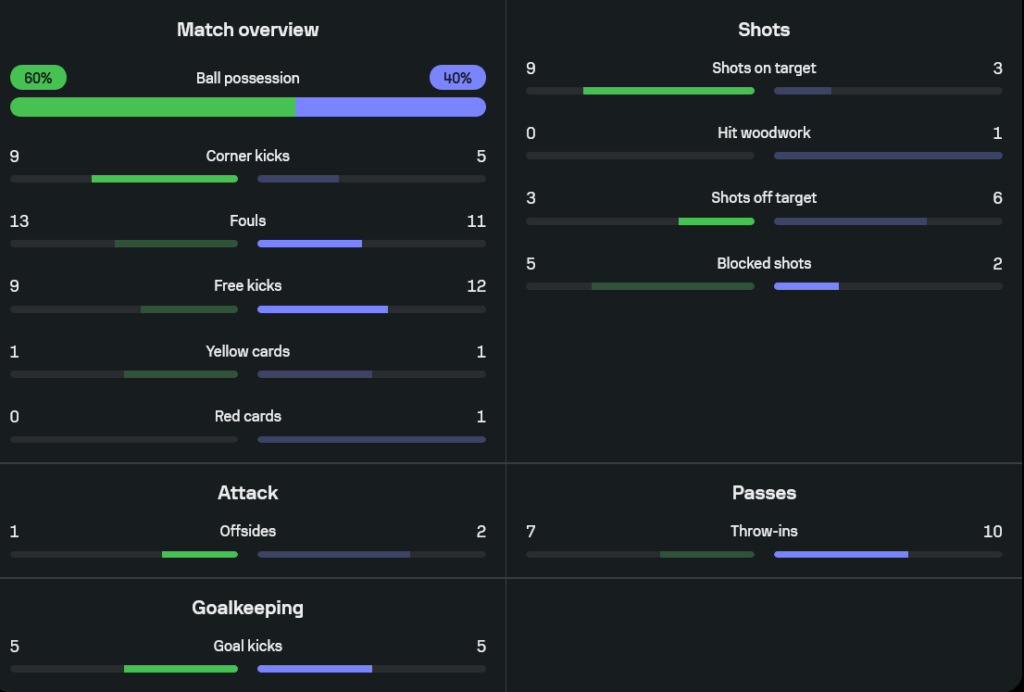1024x692 pixels.
Task: Click the bright purple Blocked shots bar
Action: point(806,287)
